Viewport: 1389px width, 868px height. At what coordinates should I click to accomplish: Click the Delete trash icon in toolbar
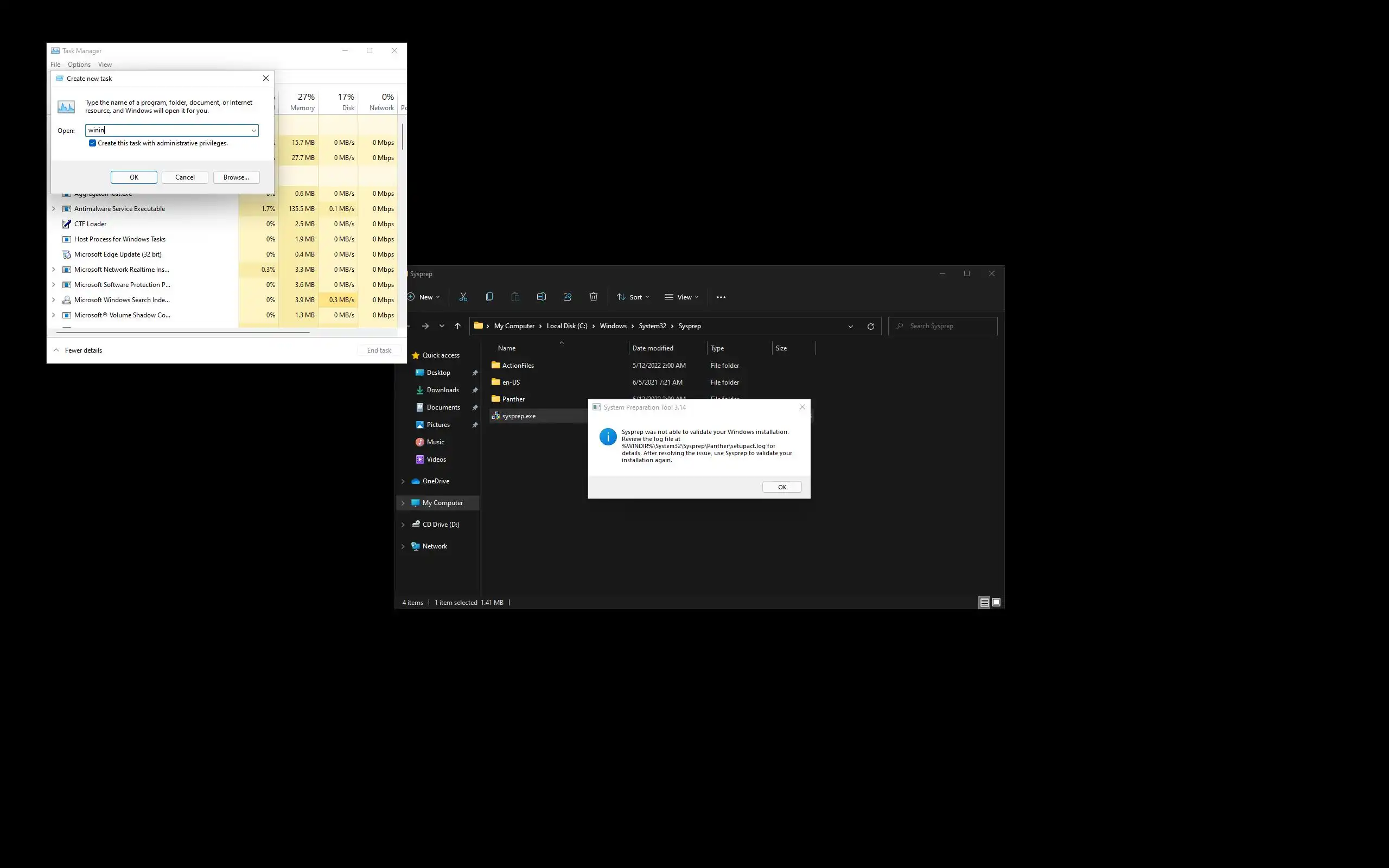coord(593,297)
